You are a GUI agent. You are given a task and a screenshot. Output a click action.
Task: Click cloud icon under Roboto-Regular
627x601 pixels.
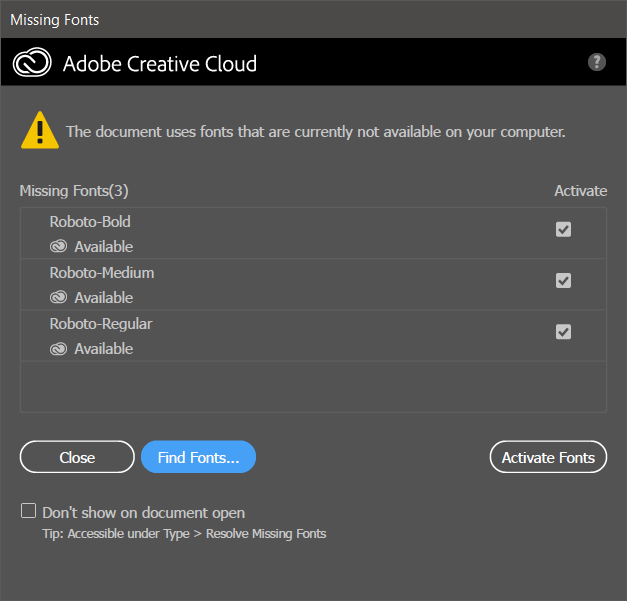pos(58,349)
